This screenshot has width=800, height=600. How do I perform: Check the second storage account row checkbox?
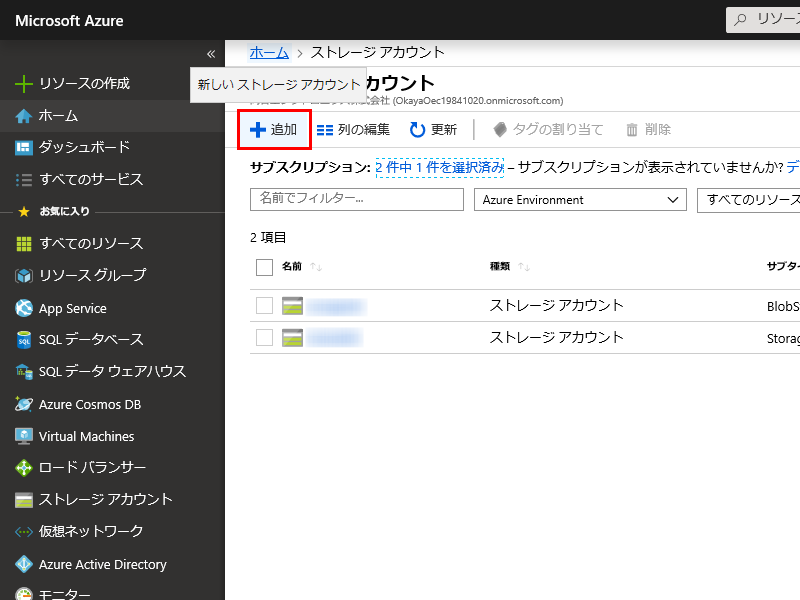(264, 337)
